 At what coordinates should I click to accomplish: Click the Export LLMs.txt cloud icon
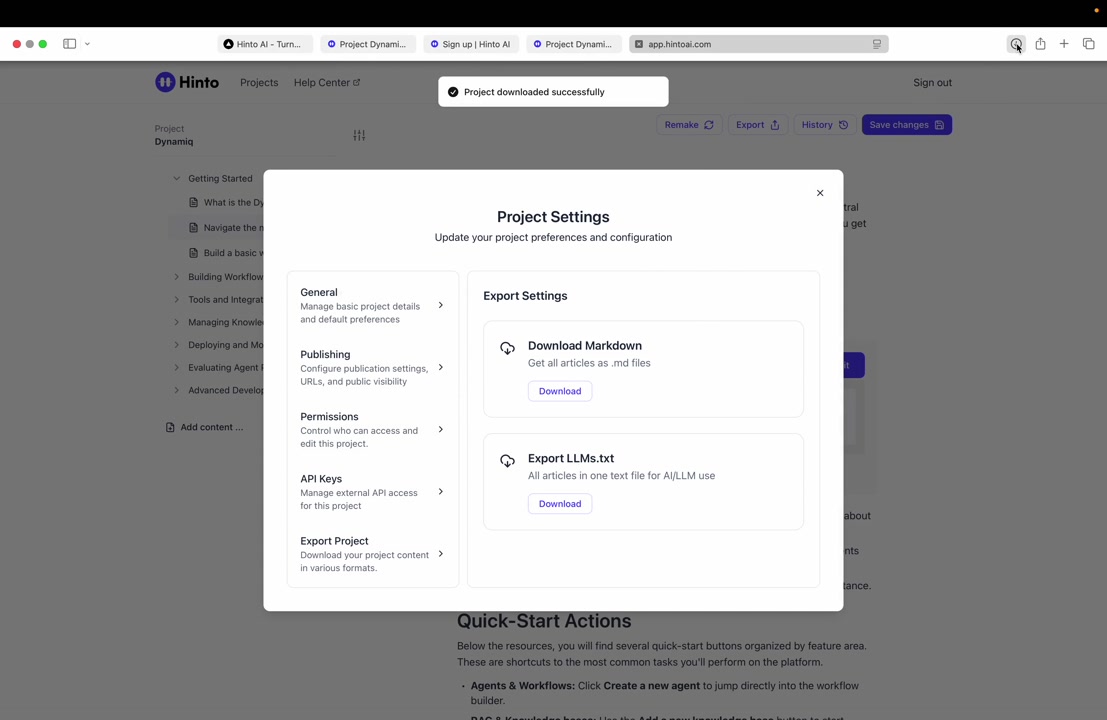pos(507,461)
